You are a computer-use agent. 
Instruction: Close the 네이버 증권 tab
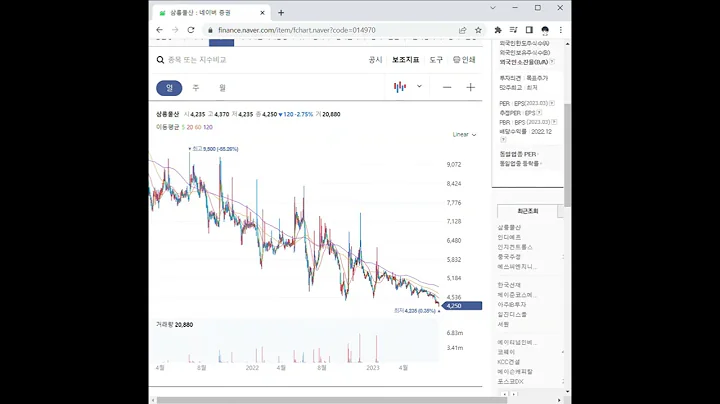[262, 13]
